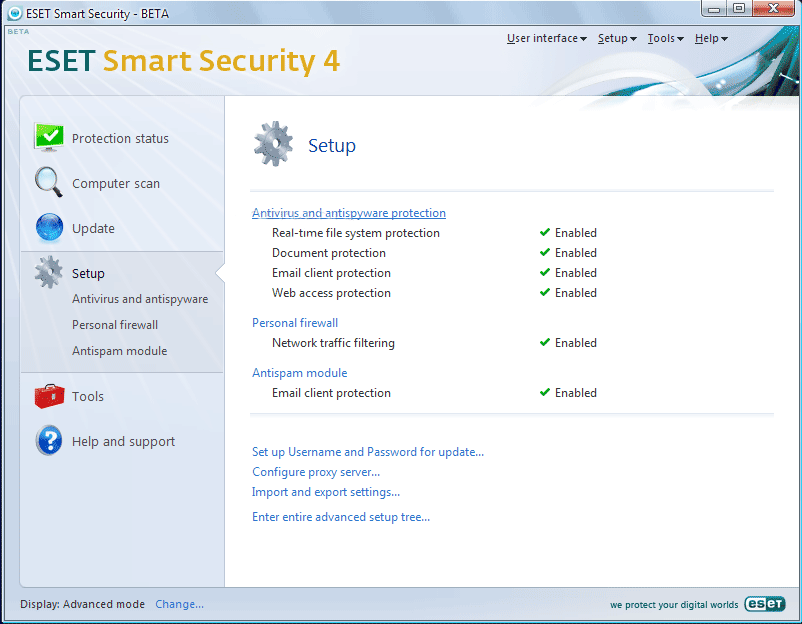The height and width of the screenshot is (624, 802).
Task: Click checkmark beside Web access protection
Action: point(545,292)
